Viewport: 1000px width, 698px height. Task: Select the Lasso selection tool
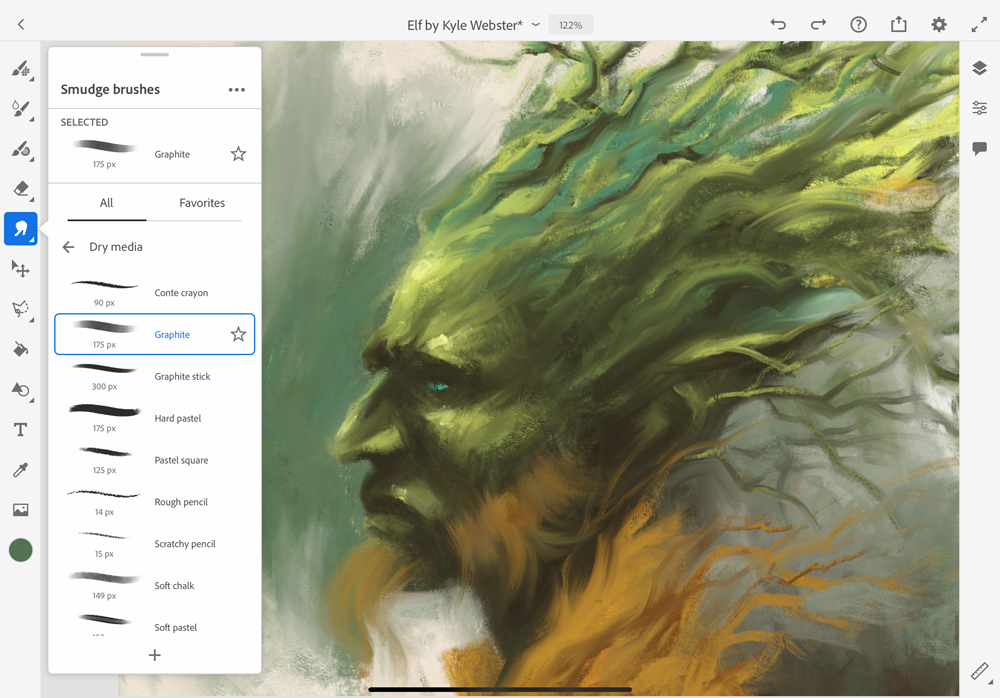coord(20,309)
